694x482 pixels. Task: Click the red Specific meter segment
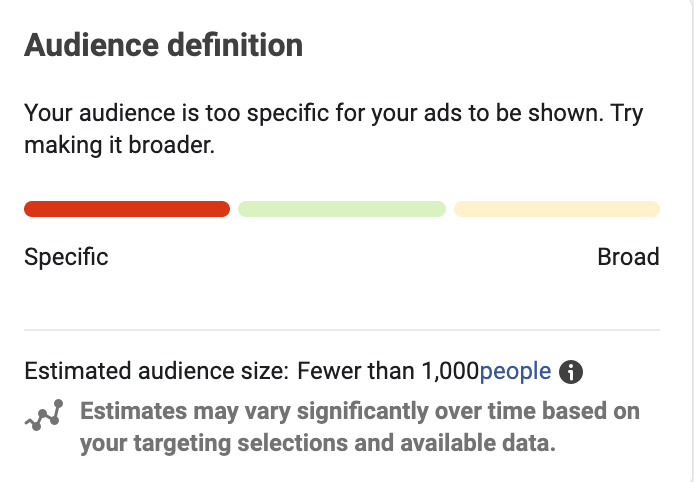(x=127, y=209)
